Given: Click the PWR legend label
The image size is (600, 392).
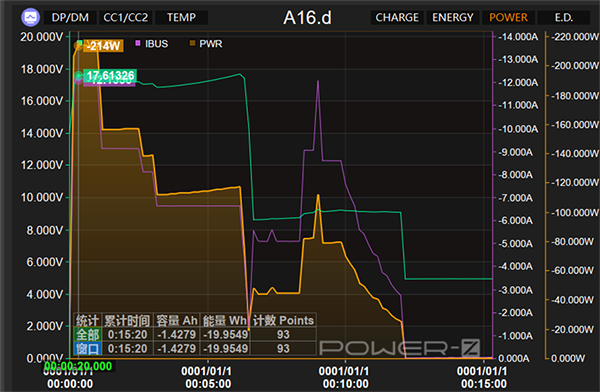Looking at the screenshot, I should point(210,44).
